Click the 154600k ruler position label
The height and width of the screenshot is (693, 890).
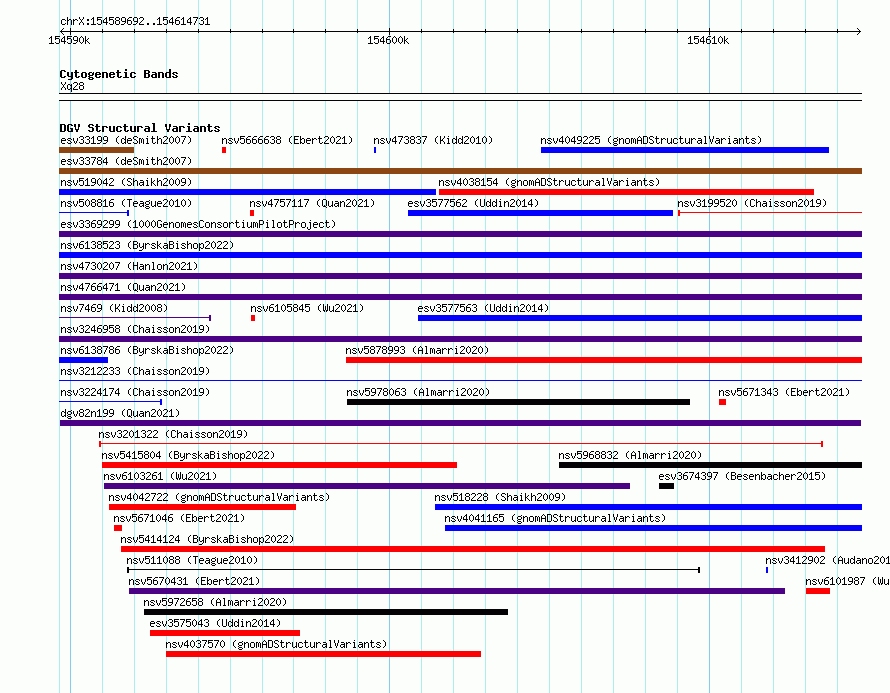[x=388, y=40]
